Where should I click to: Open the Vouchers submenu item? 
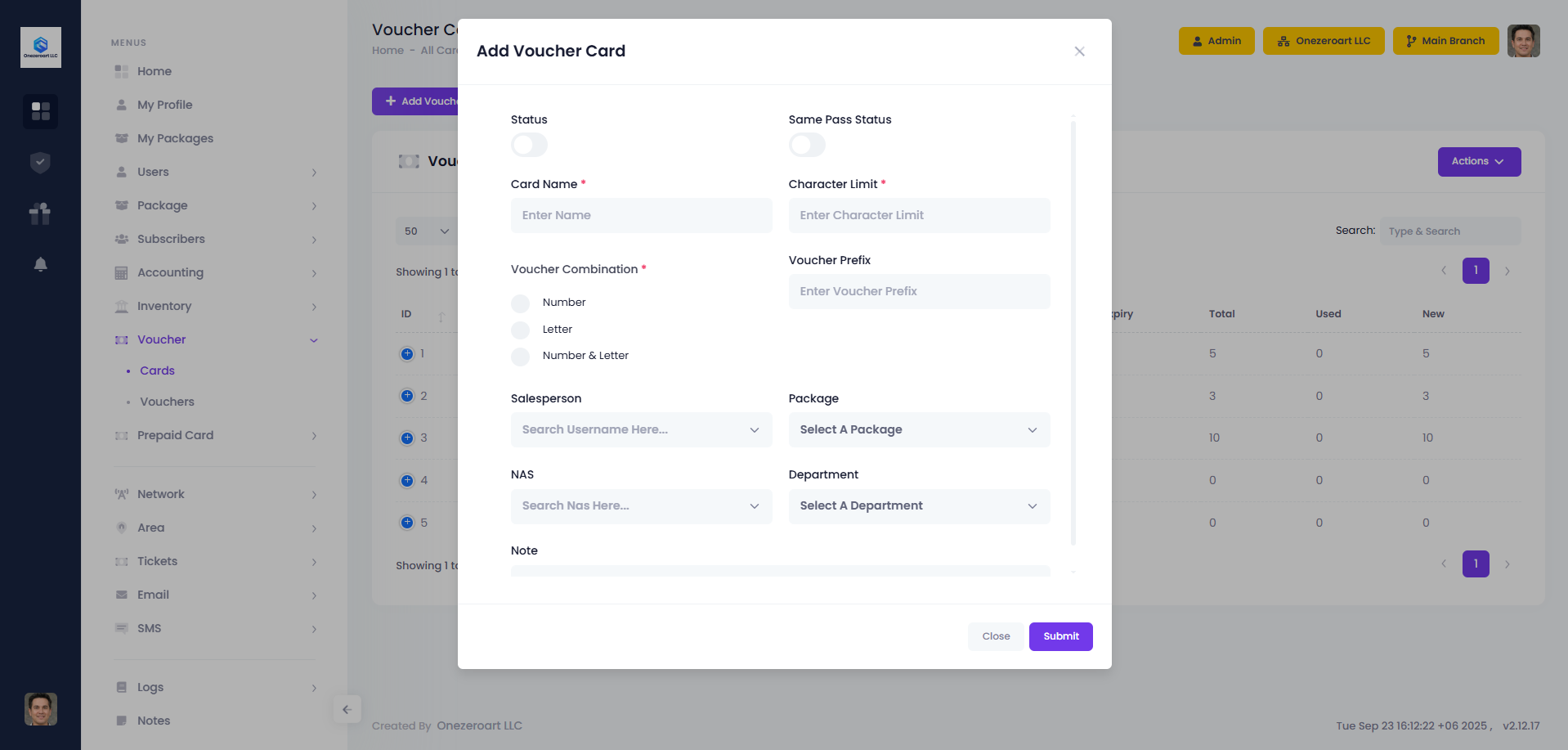point(167,402)
